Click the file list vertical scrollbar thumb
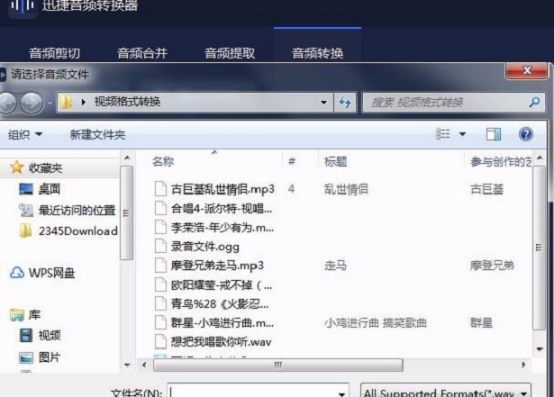The height and width of the screenshot is (397, 554). point(538,248)
